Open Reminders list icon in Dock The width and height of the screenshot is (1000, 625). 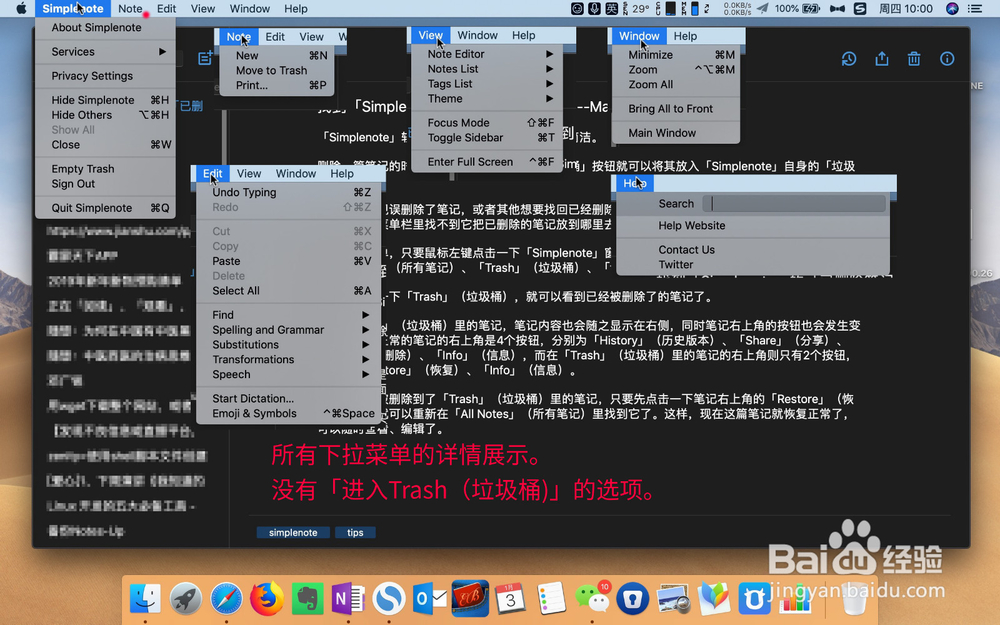[551, 599]
